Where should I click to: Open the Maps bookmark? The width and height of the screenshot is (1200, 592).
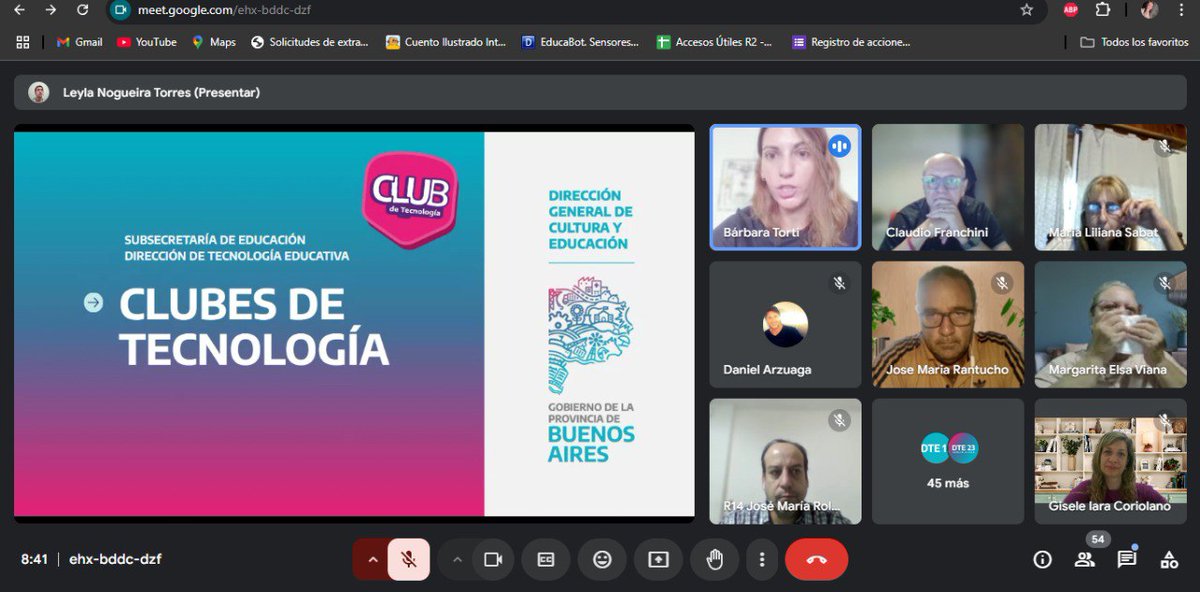click(x=214, y=42)
